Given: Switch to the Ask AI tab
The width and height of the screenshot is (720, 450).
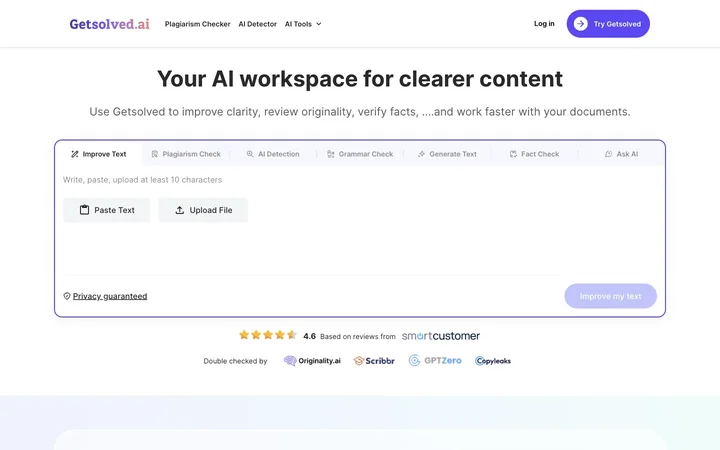Looking at the screenshot, I should (621, 154).
